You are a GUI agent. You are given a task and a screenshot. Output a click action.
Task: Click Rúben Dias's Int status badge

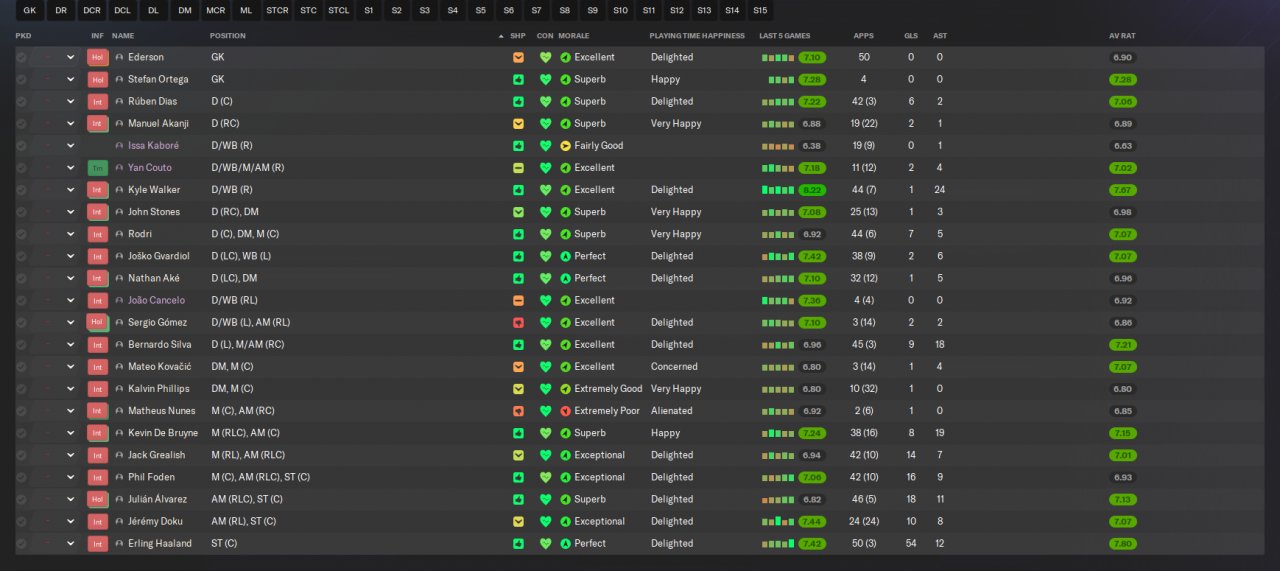[97, 101]
